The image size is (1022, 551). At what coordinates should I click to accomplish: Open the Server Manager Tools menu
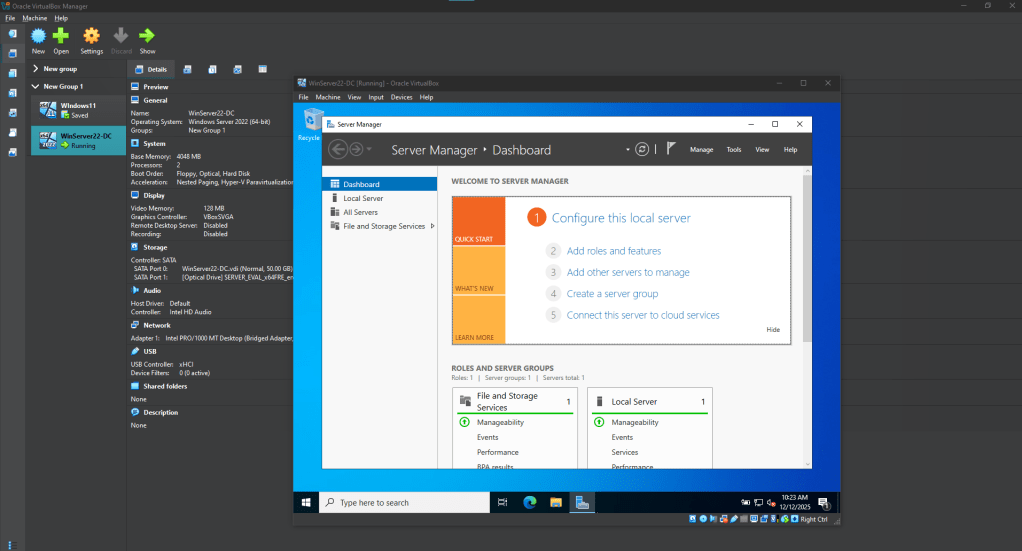734,149
